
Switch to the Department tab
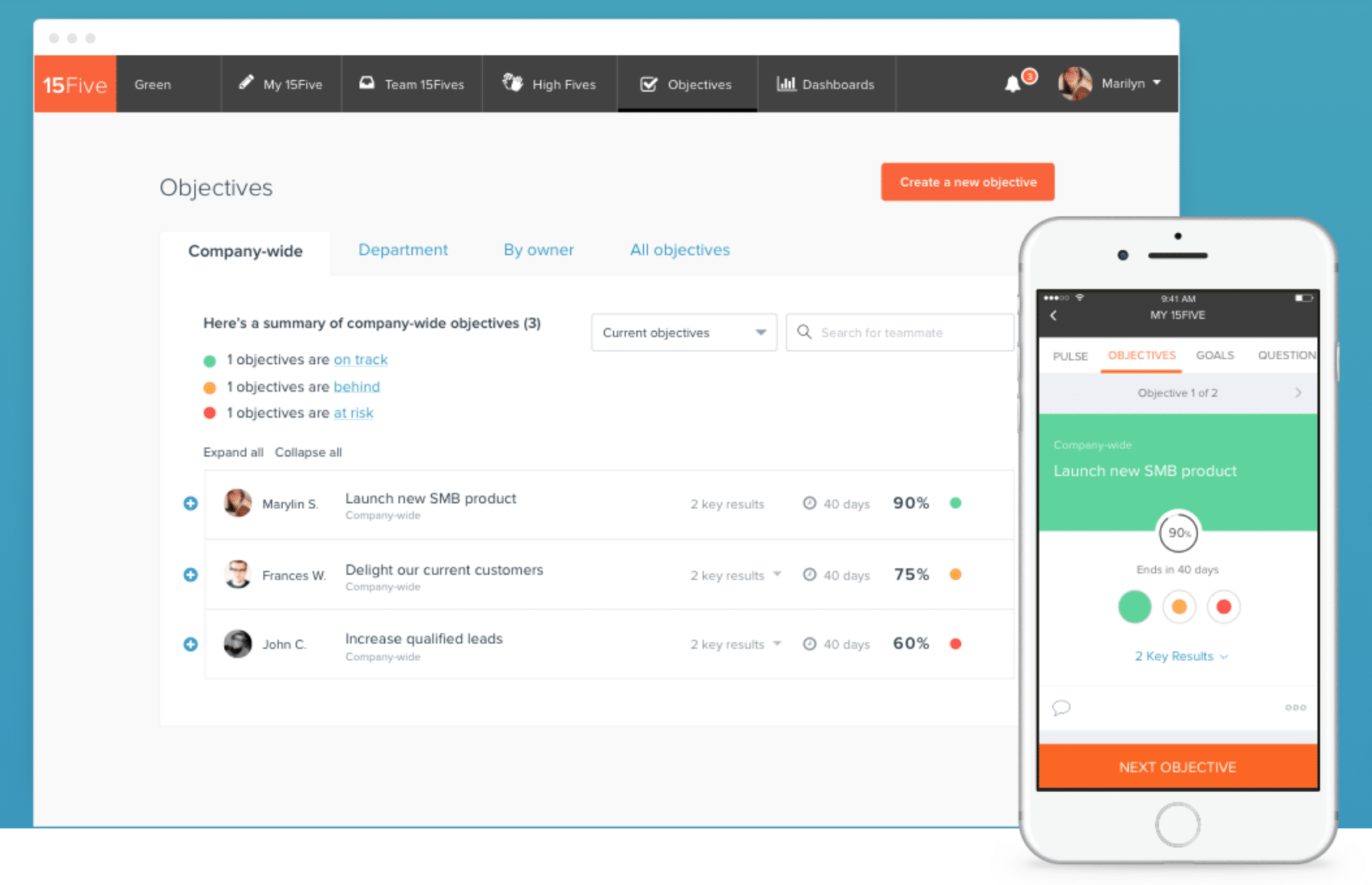point(403,250)
